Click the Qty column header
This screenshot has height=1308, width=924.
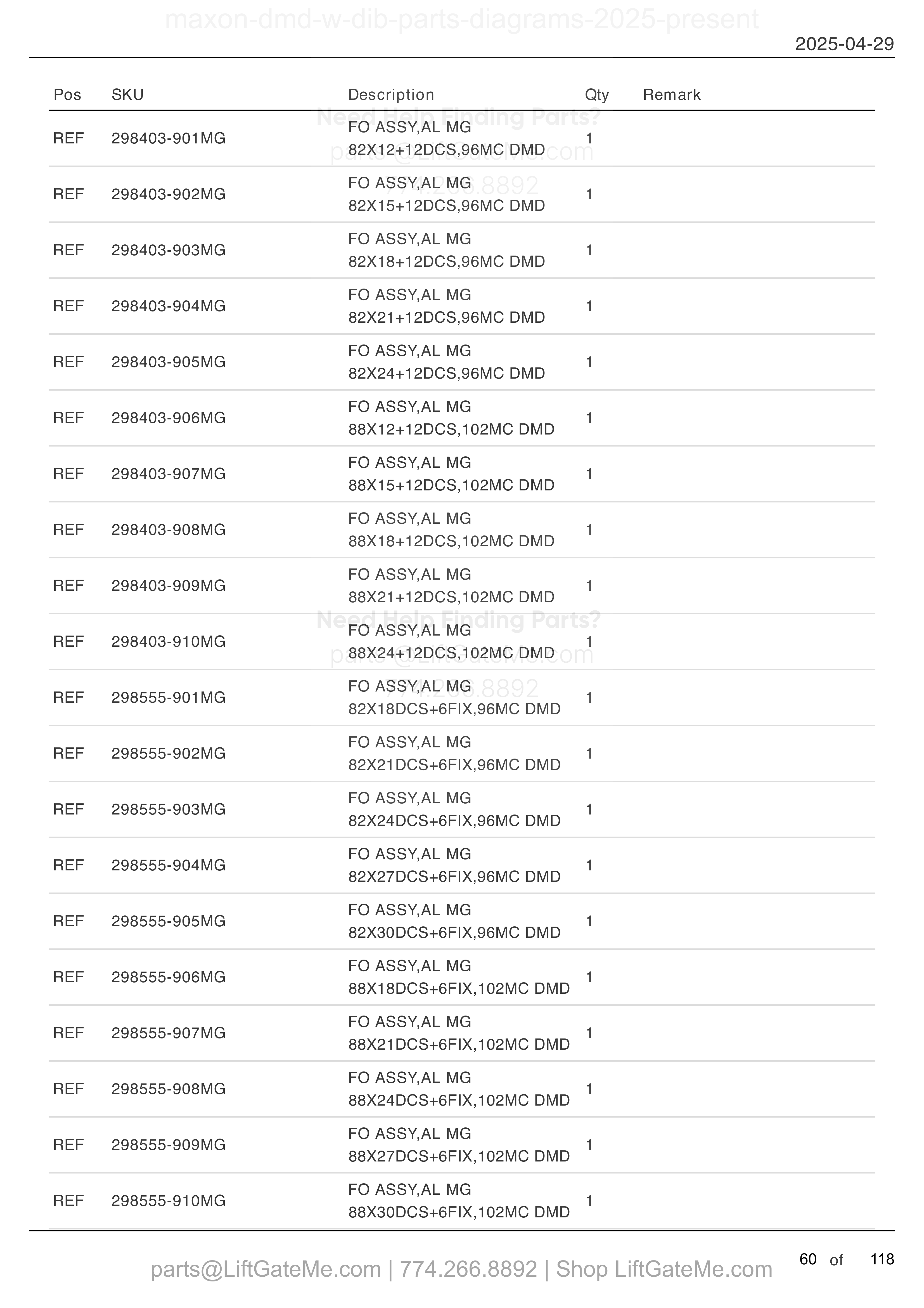(597, 95)
